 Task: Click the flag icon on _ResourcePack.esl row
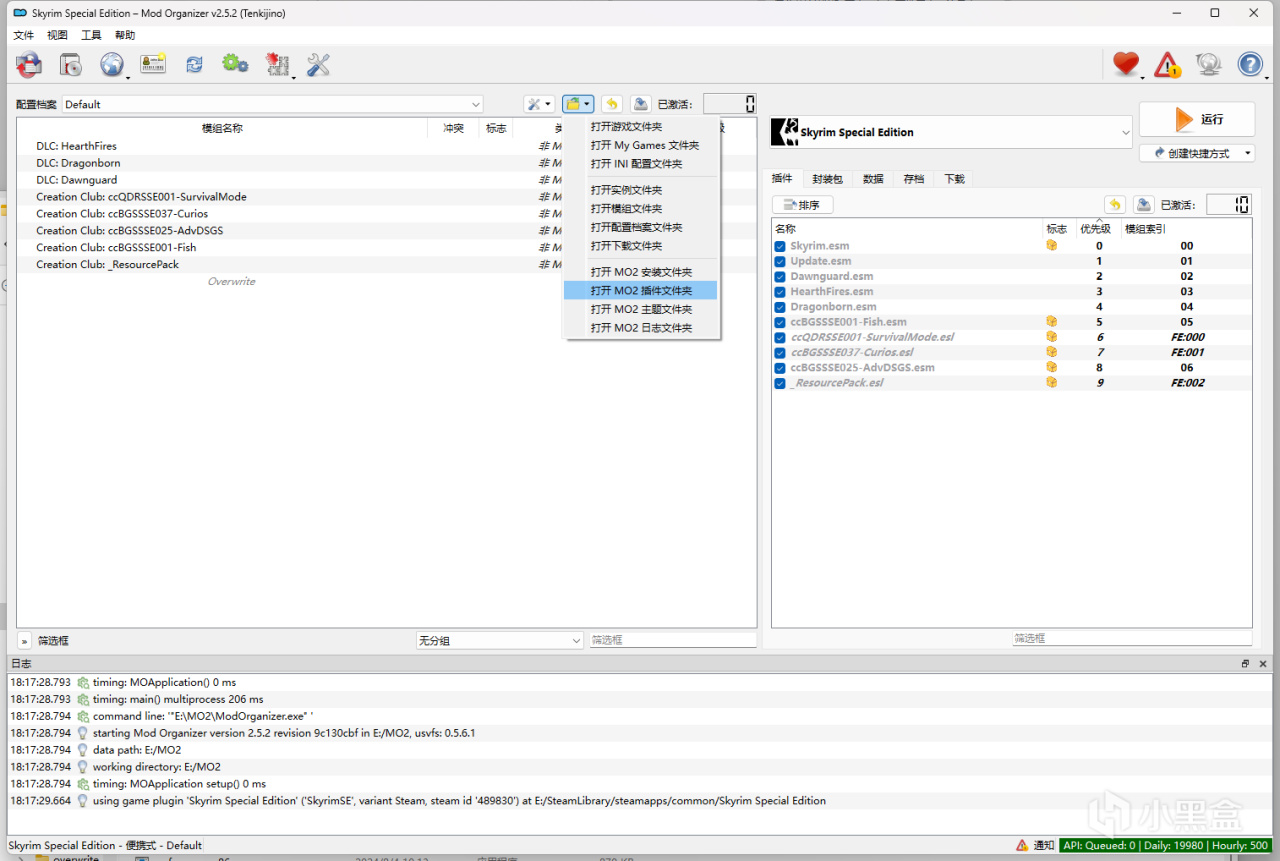[1052, 383]
